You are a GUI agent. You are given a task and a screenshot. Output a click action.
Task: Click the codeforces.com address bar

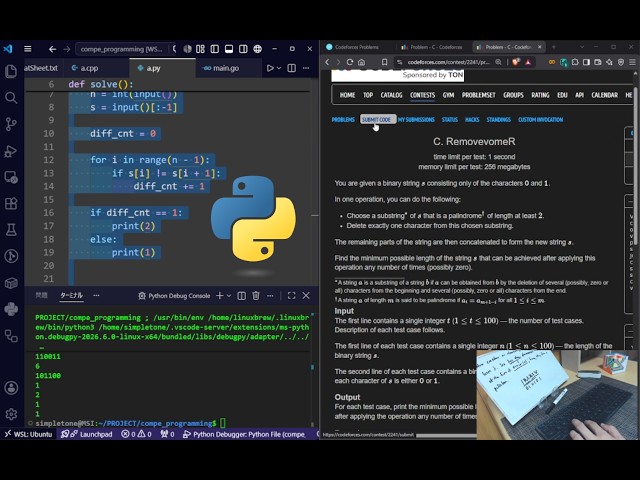pyautogui.click(x=448, y=62)
